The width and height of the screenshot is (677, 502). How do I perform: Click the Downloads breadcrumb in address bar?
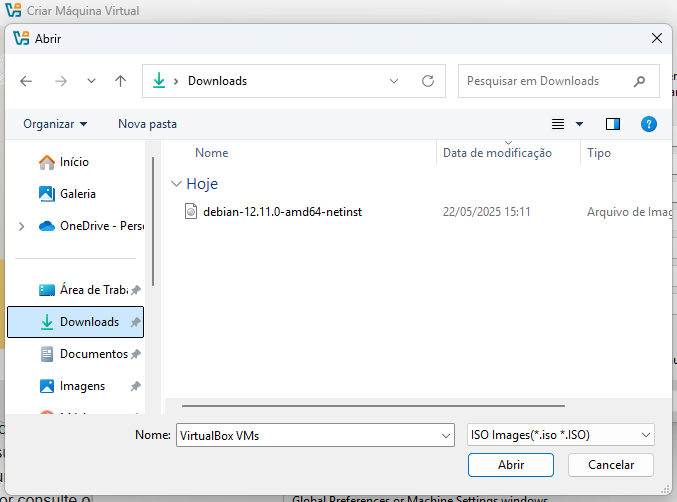point(217,81)
